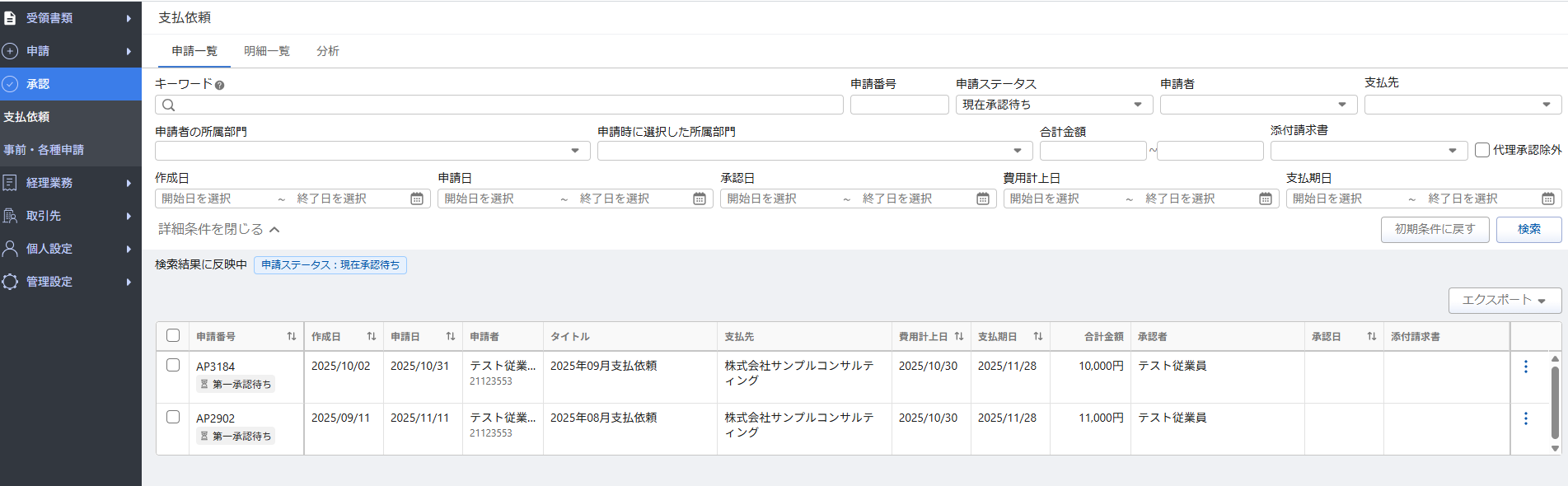The height and width of the screenshot is (486, 1568).
Task: Open the 作成日 calendar picker icon
Action: pyautogui.click(x=417, y=199)
